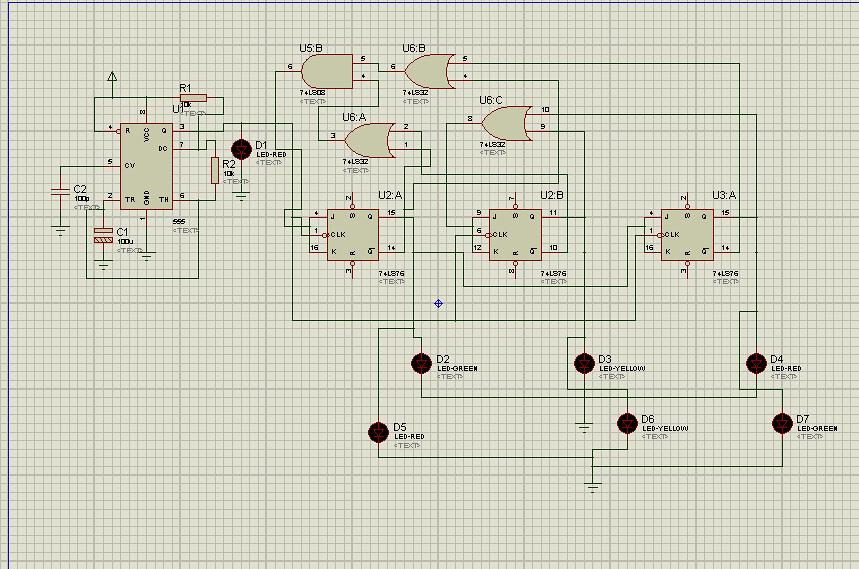Image resolution: width=859 pixels, height=569 pixels.
Task: Click the ground symbol below LED D1
Action: (241, 196)
